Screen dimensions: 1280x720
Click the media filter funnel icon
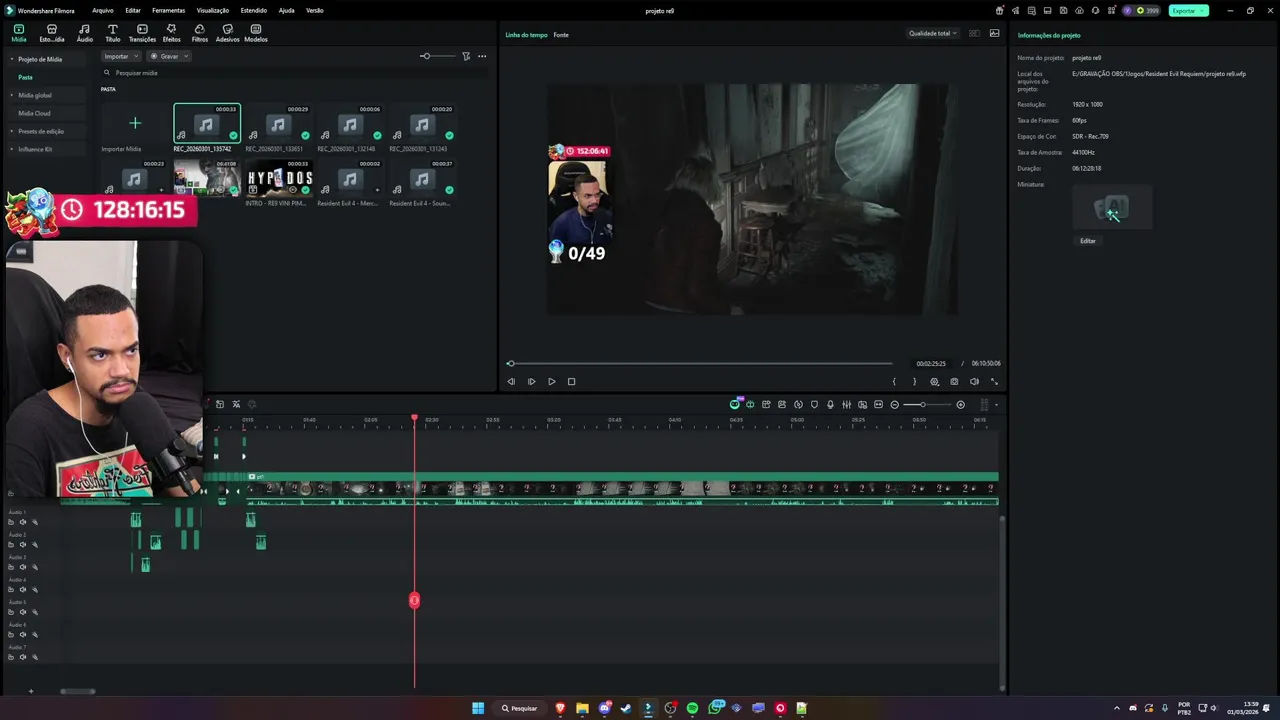pyautogui.click(x=466, y=56)
